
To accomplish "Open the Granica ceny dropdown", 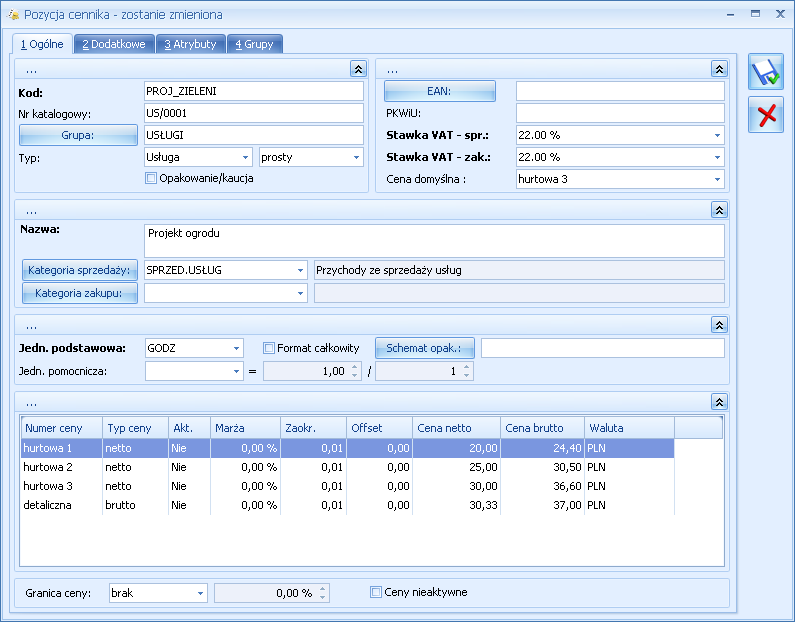I will 200,593.
